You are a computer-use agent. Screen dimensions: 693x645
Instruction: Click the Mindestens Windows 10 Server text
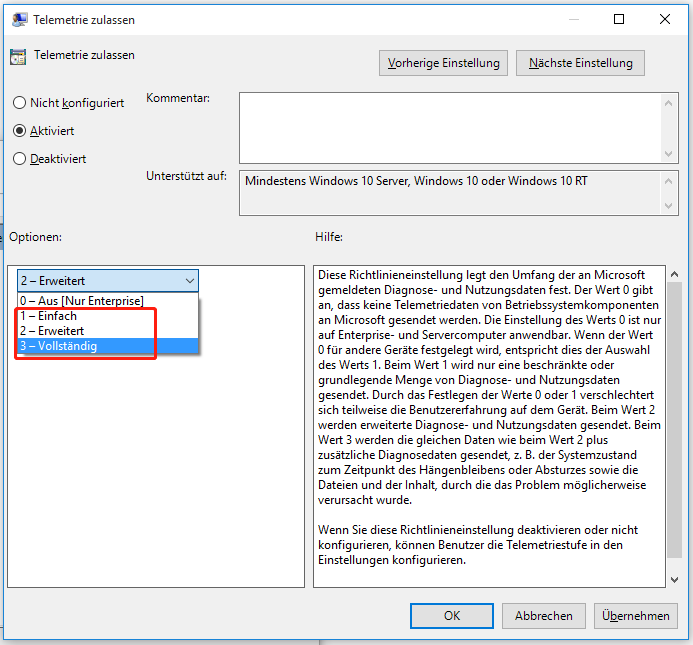[x=416, y=181]
